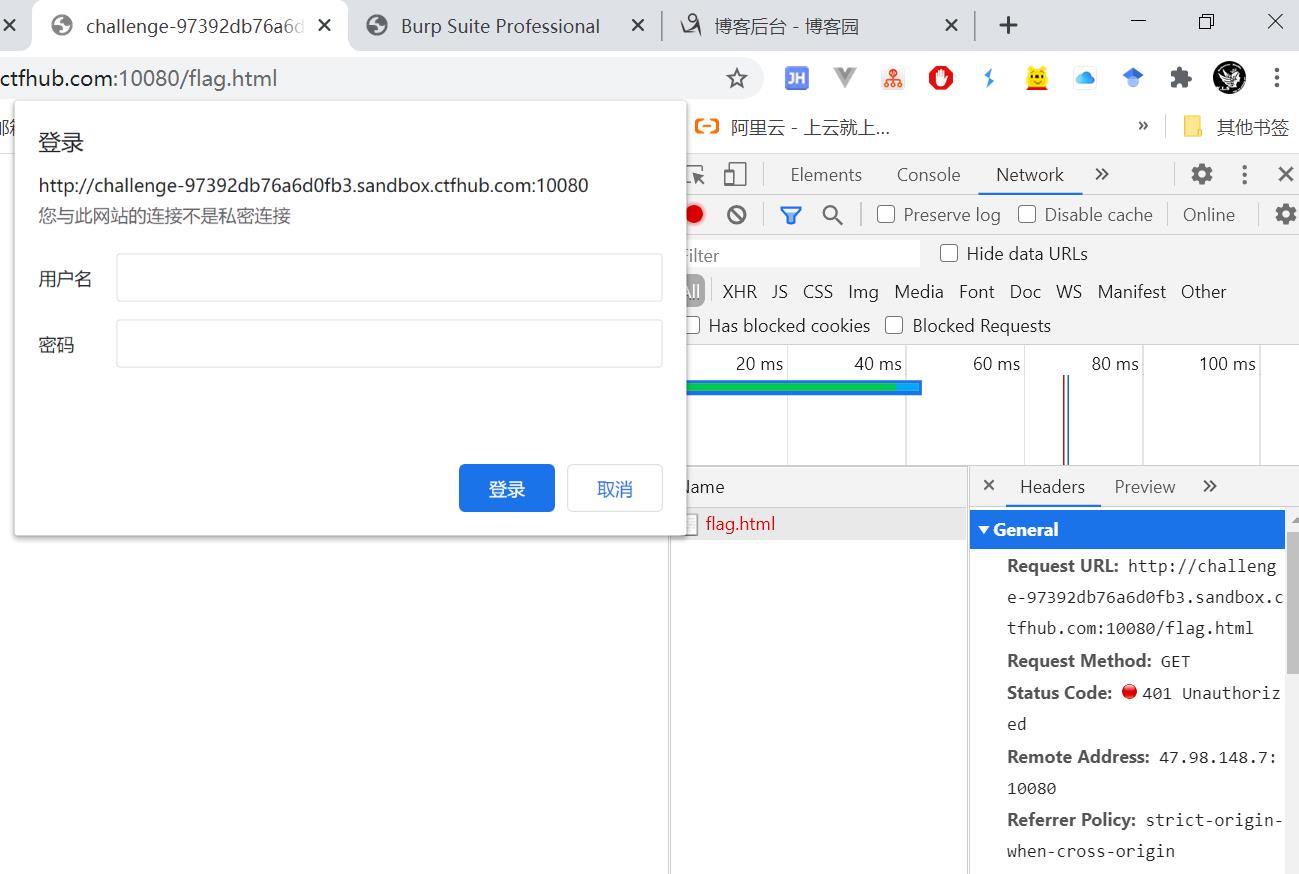Open DevTools customize three-dot menu

[1245, 175]
